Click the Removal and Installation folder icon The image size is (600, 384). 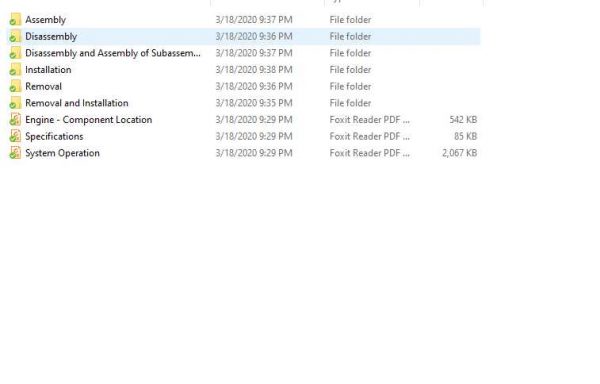click(x=15, y=103)
